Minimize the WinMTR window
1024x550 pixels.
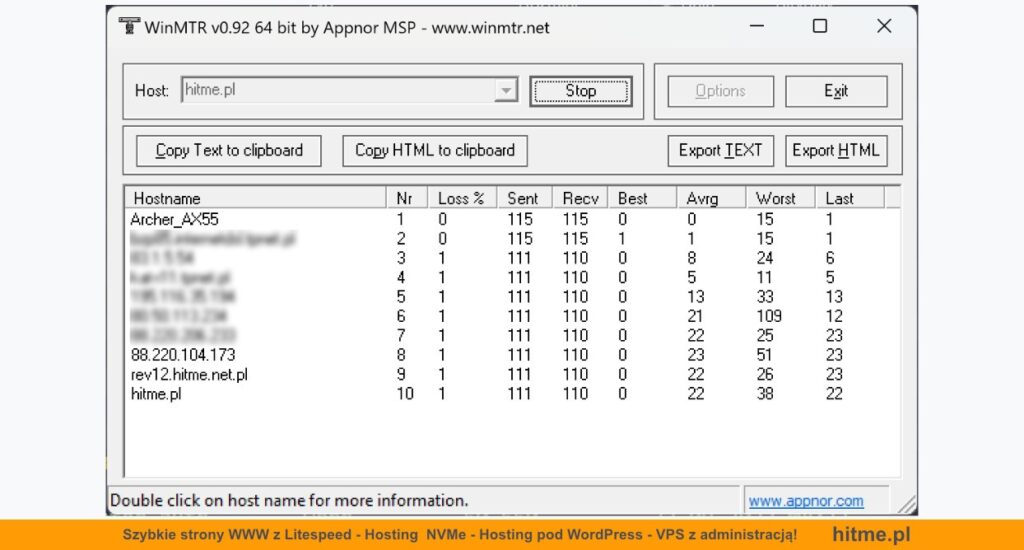pos(757,26)
